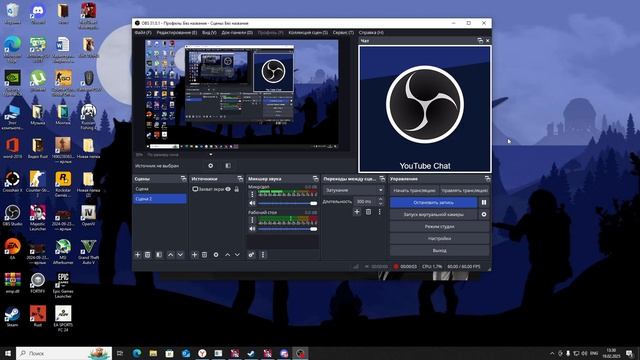This screenshot has width=640, height=360.
Task: Undock the Sources panel
Action: 240,179
